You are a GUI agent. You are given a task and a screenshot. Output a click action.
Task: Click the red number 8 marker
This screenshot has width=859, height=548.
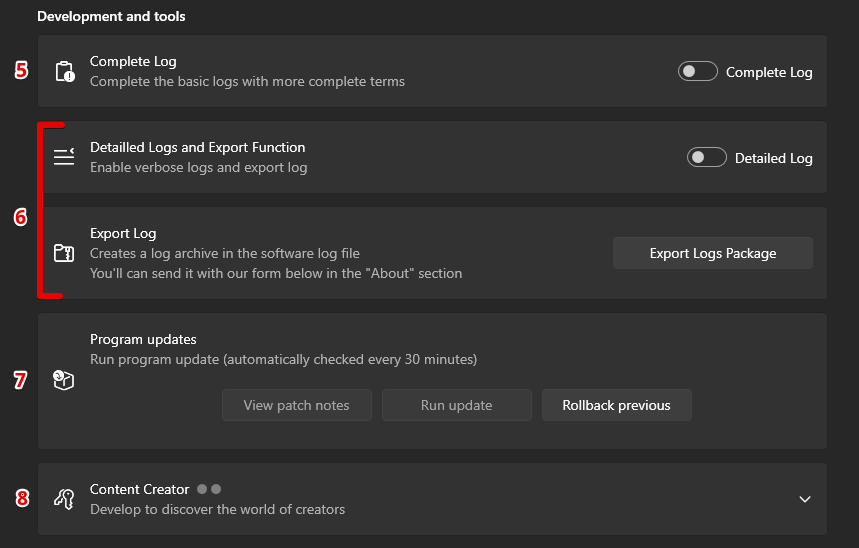click(21, 498)
